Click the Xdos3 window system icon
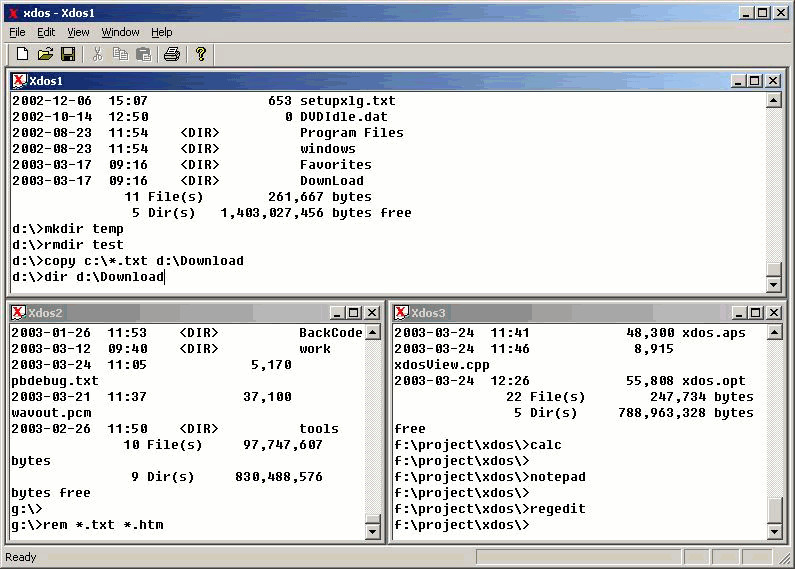 tap(401, 312)
